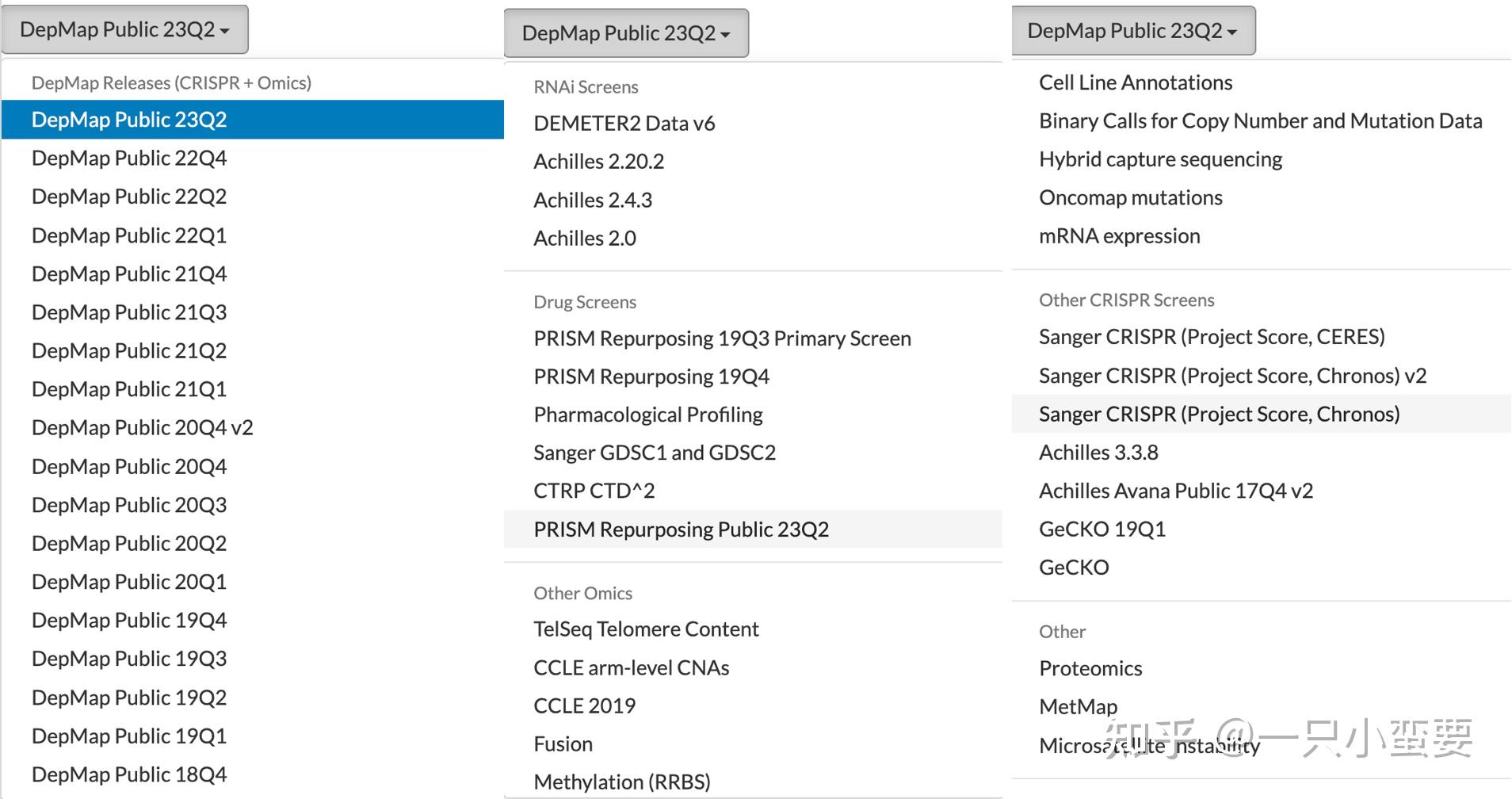This screenshot has height=799, width=1512.
Task: Toggle the dropdown button above Cell Line Annotations
Action: pos(1132,31)
